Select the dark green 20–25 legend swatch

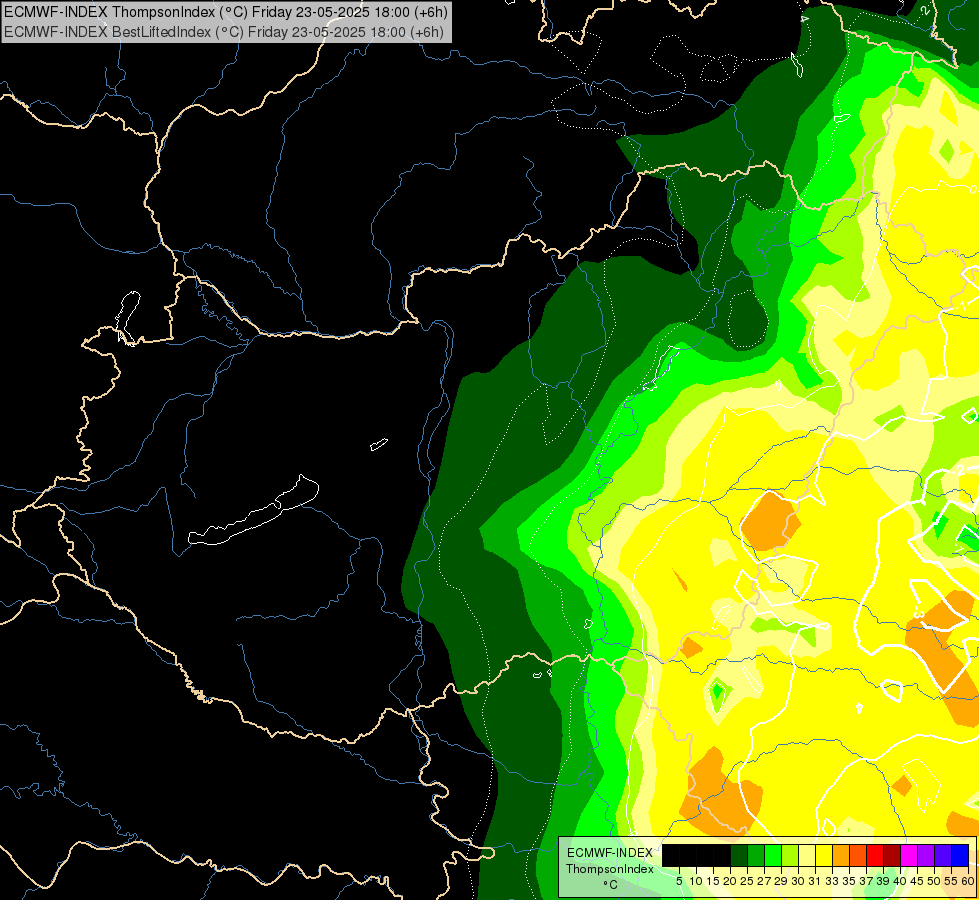[739, 855]
